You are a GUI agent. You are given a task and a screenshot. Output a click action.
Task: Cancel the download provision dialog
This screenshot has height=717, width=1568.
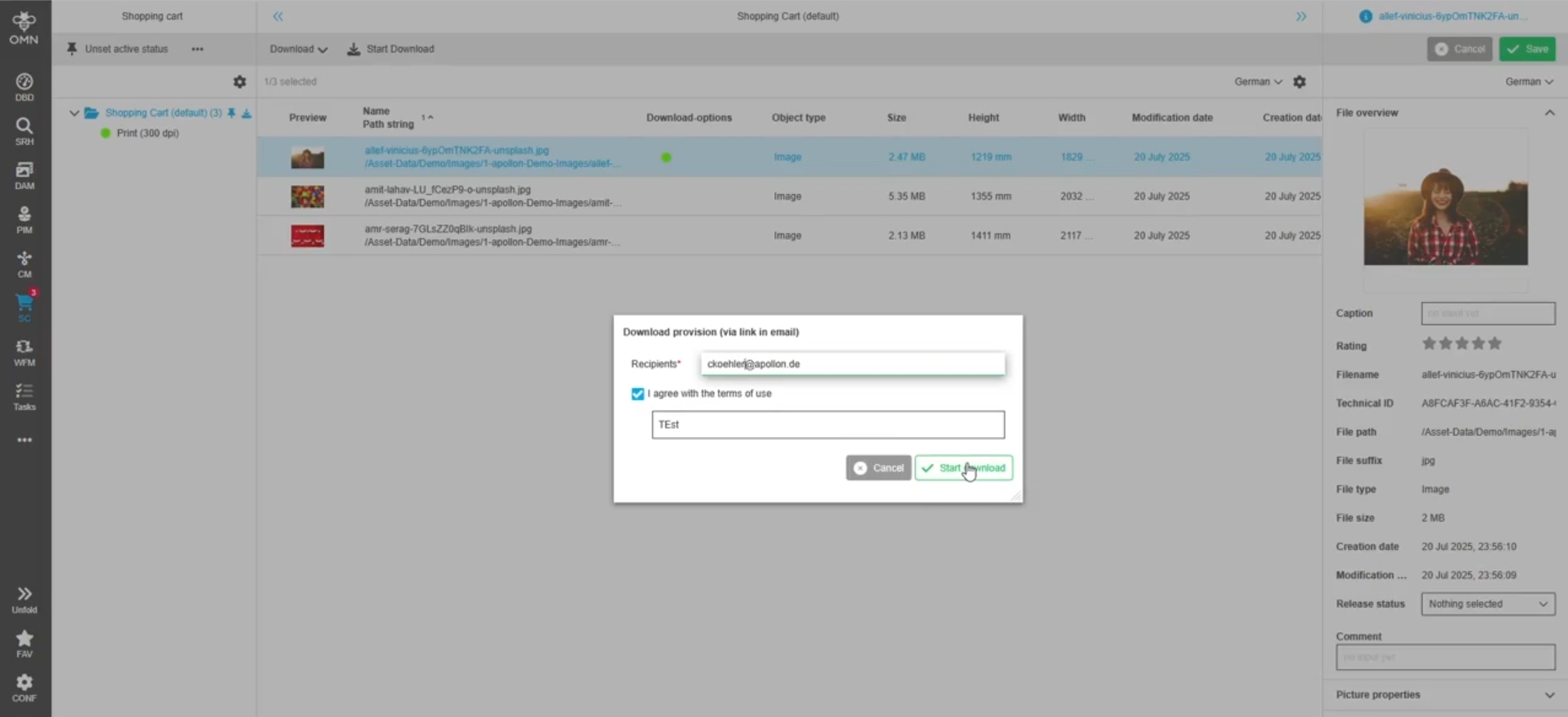877,468
